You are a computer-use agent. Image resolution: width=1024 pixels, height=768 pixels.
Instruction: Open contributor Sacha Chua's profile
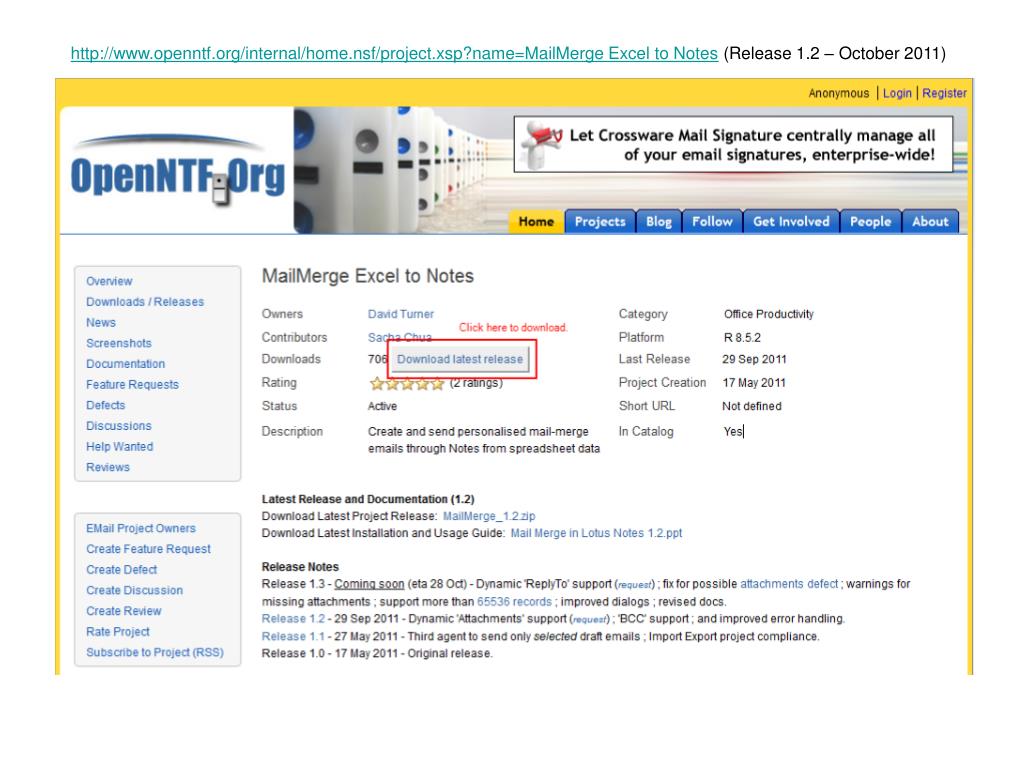click(400, 338)
